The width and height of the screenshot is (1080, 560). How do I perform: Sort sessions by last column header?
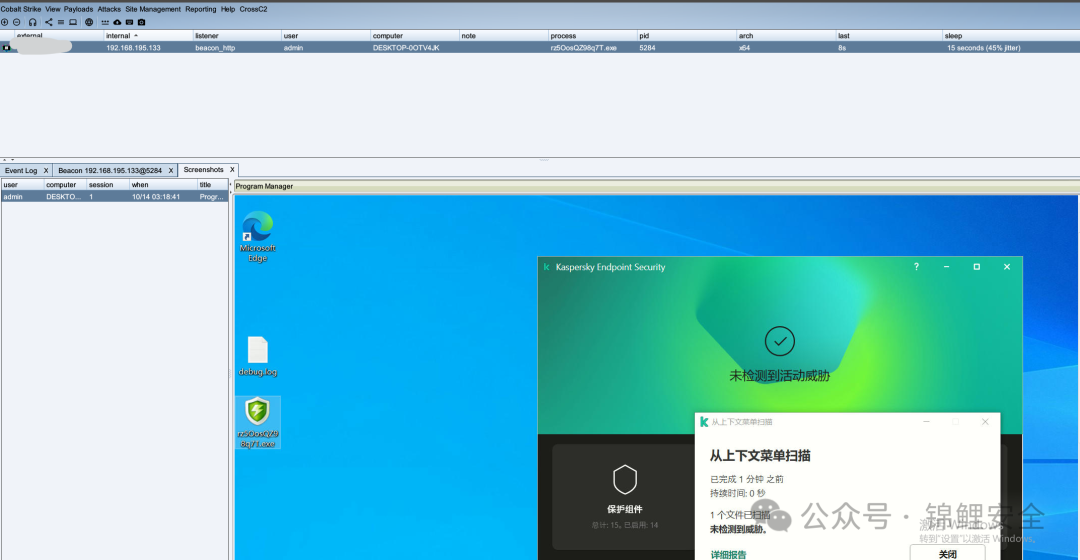coord(889,36)
